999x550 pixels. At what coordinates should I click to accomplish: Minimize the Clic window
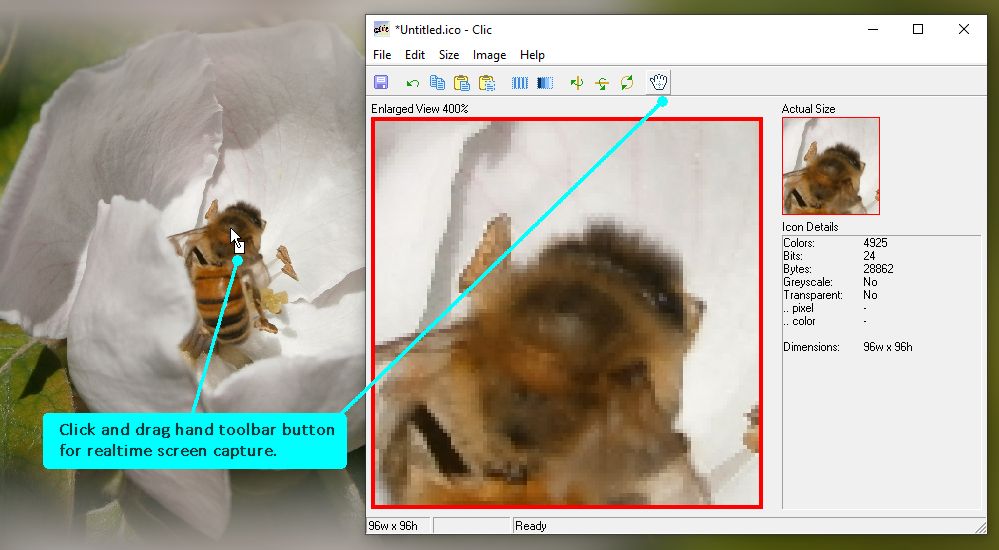point(873,29)
